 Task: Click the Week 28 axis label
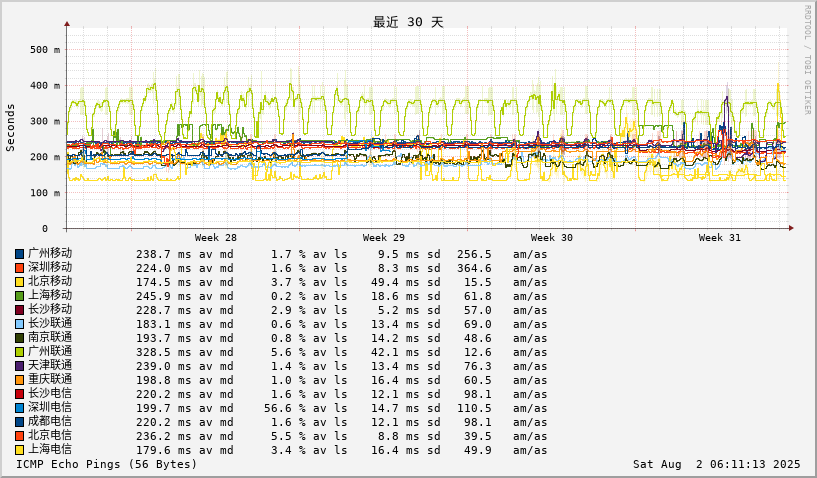[216, 238]
